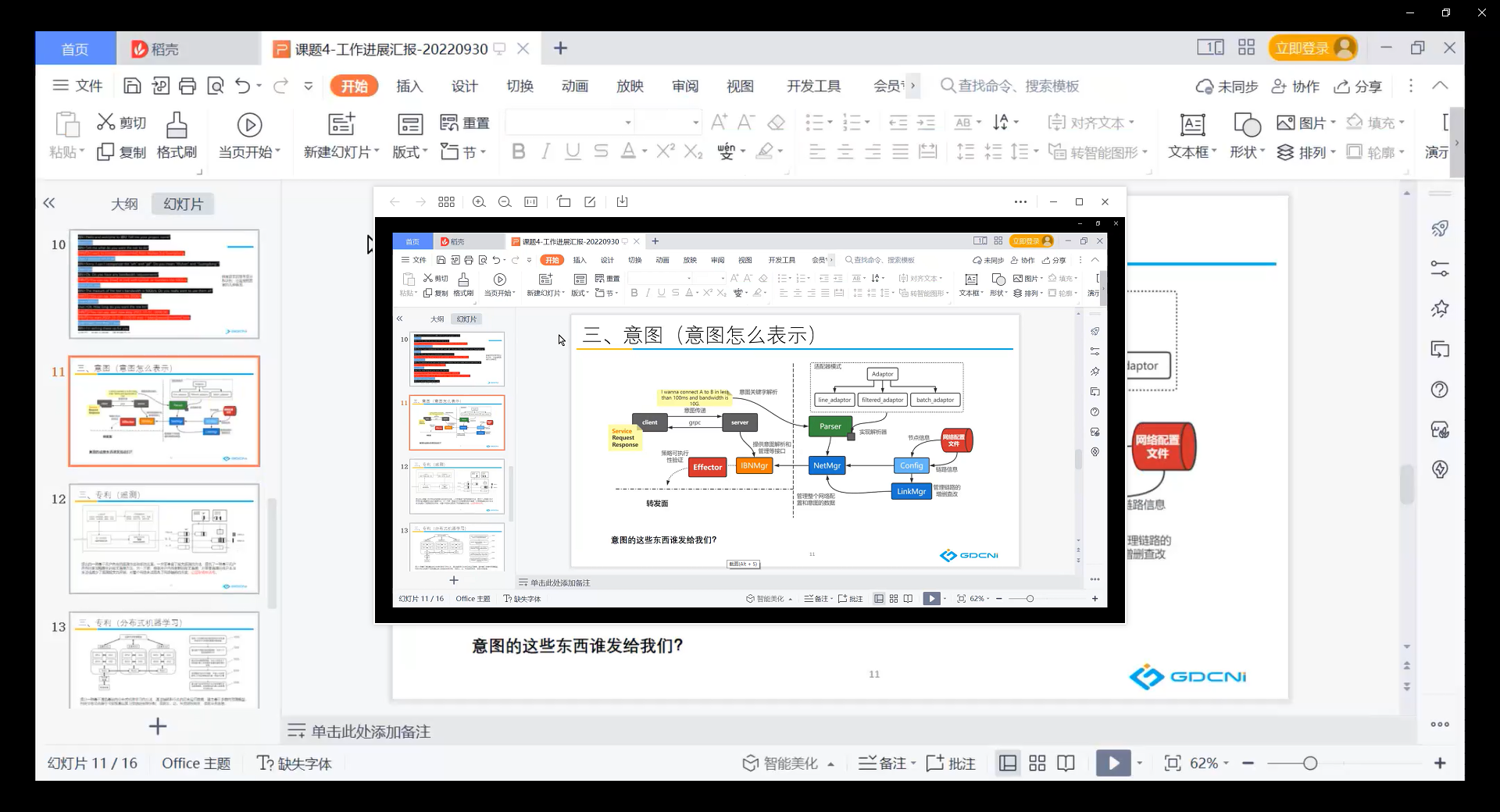Open font size dropdown
The height and width of the screenshot is (812, 1500).
pyautogui.click(x=695, y=123)
